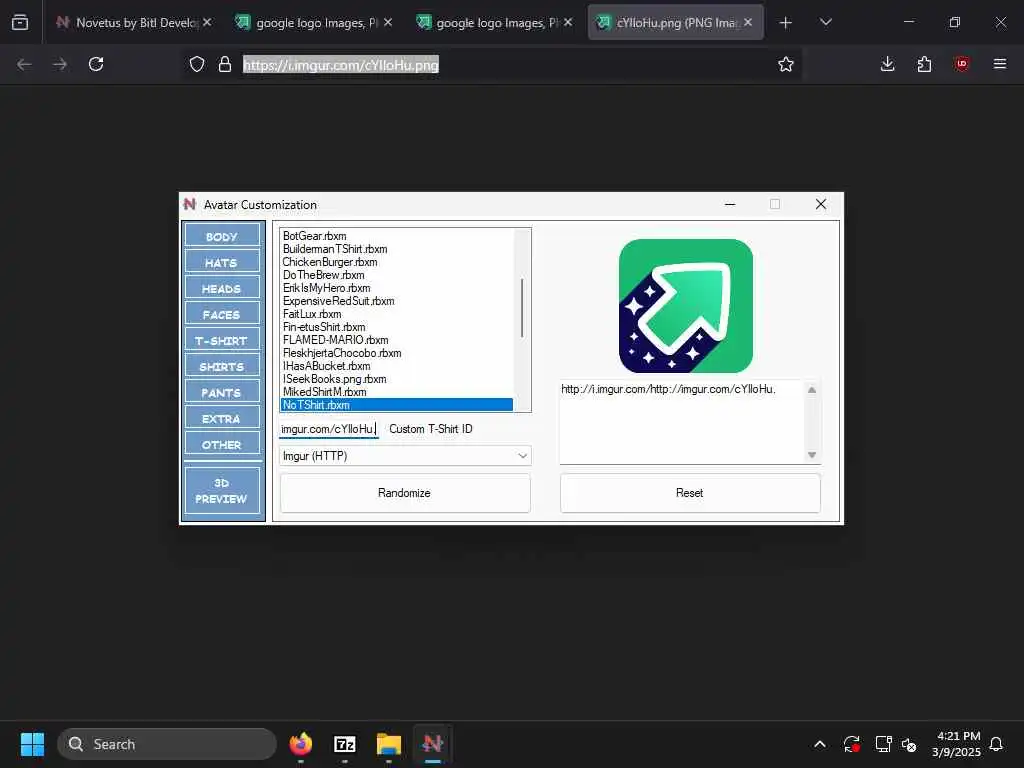This screenshot has height=768, width=1024.
Task: Open 7-Zip from the taskbar
Action: coord(345,744)
